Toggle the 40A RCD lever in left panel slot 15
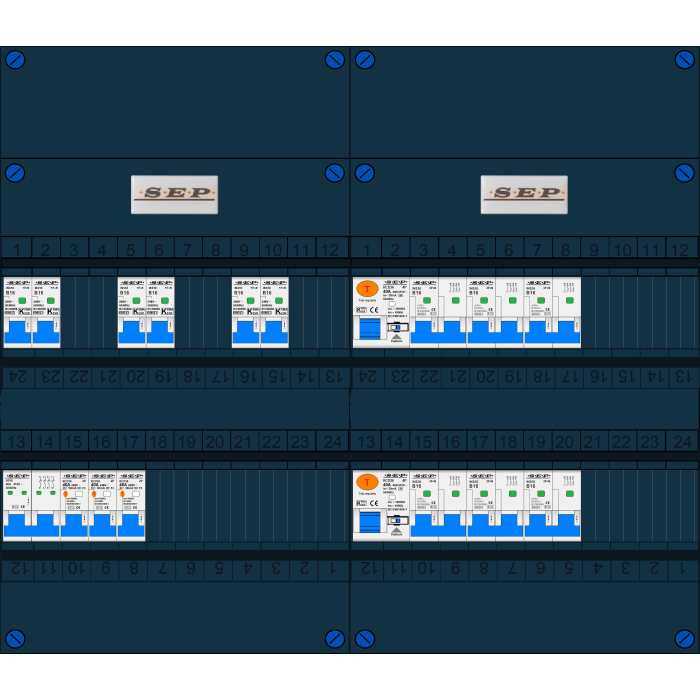Image resolution: width=700 pixels, height=700 pixels. (75, 525)
